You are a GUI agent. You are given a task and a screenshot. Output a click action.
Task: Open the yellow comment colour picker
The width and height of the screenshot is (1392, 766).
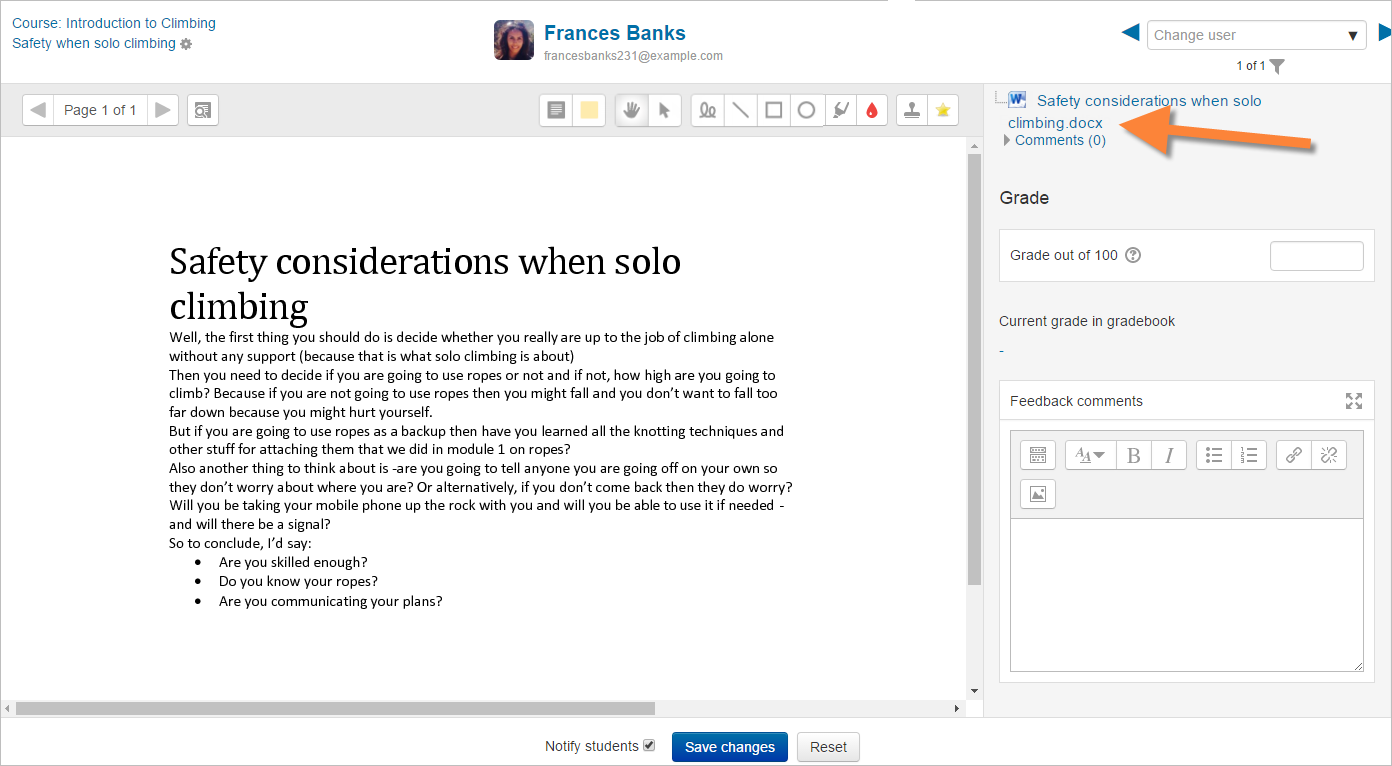589,110
